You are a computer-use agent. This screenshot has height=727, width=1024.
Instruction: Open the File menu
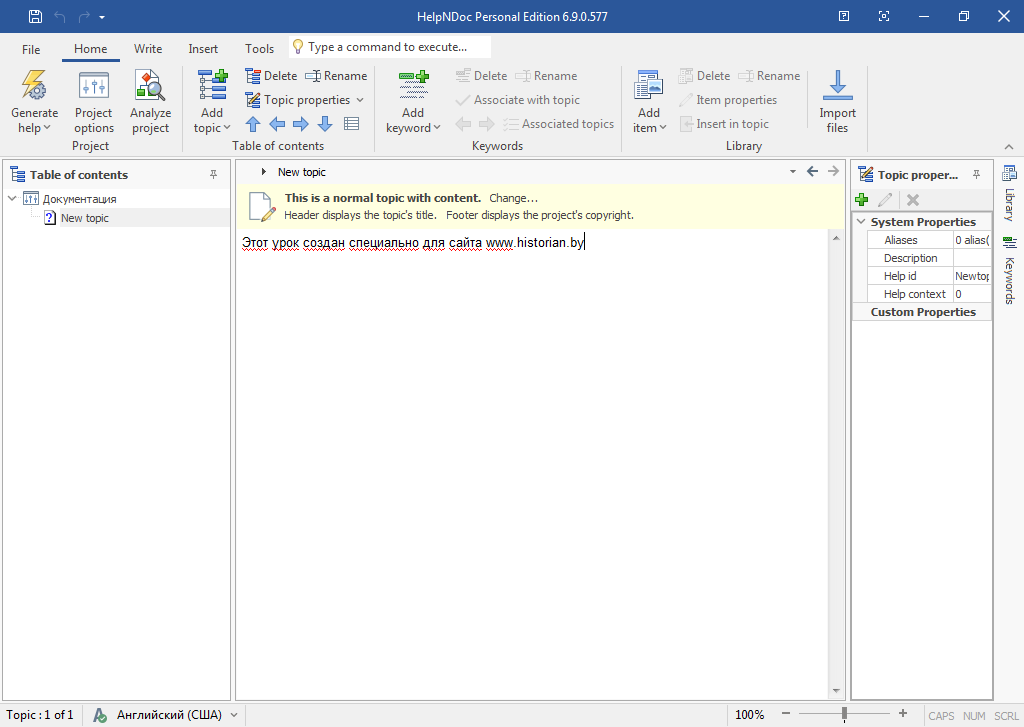point(31,49)
